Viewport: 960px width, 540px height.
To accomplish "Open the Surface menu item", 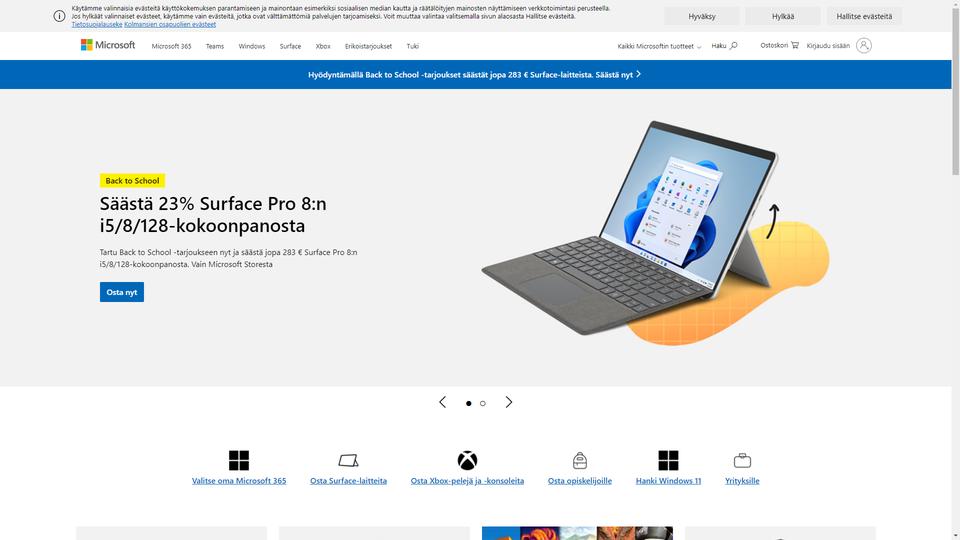I will (290, 46).
